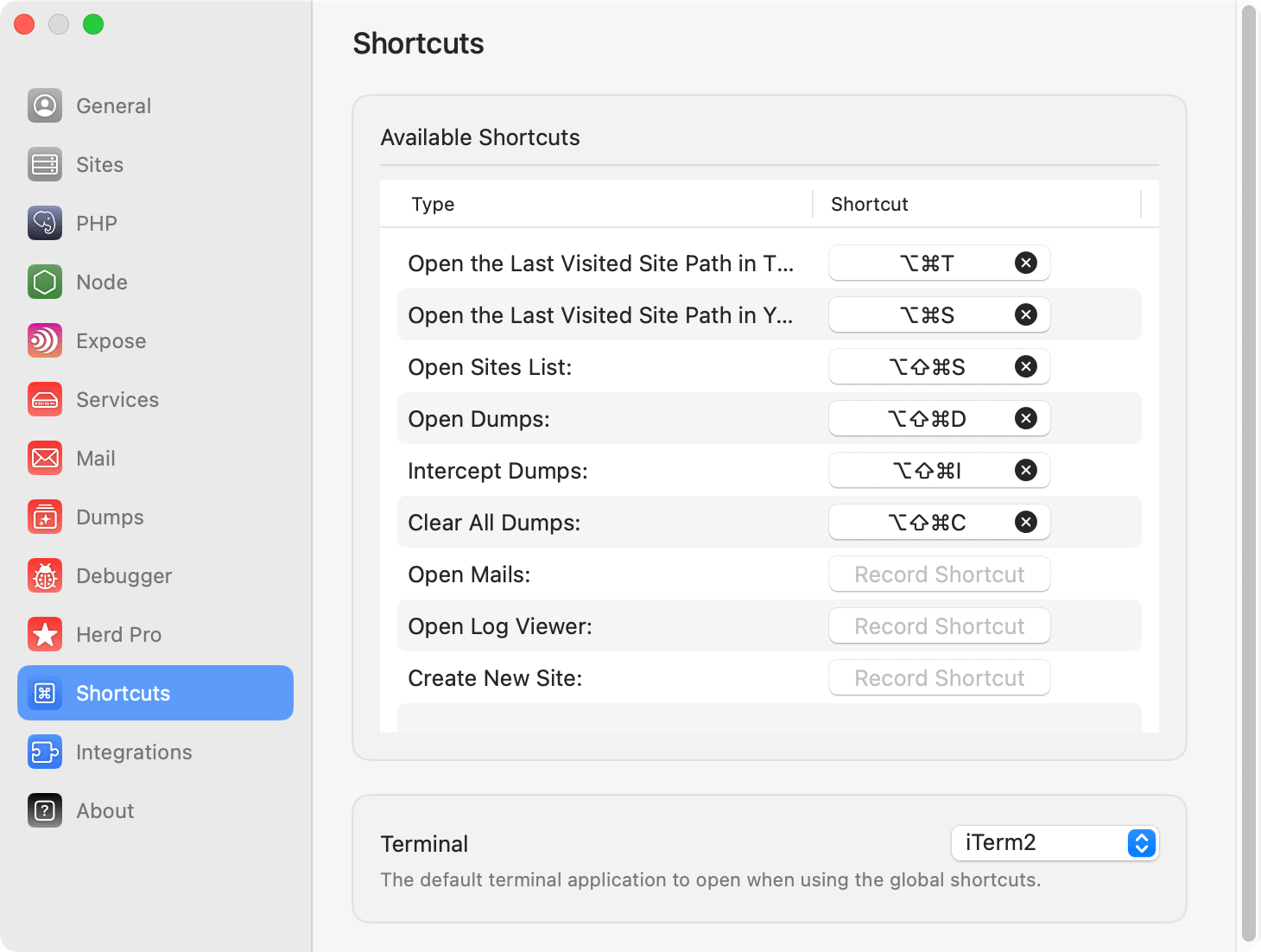The image size is (1261, 952).
Task: Open the Integrations sidebar icon
Action: point(44,752)
